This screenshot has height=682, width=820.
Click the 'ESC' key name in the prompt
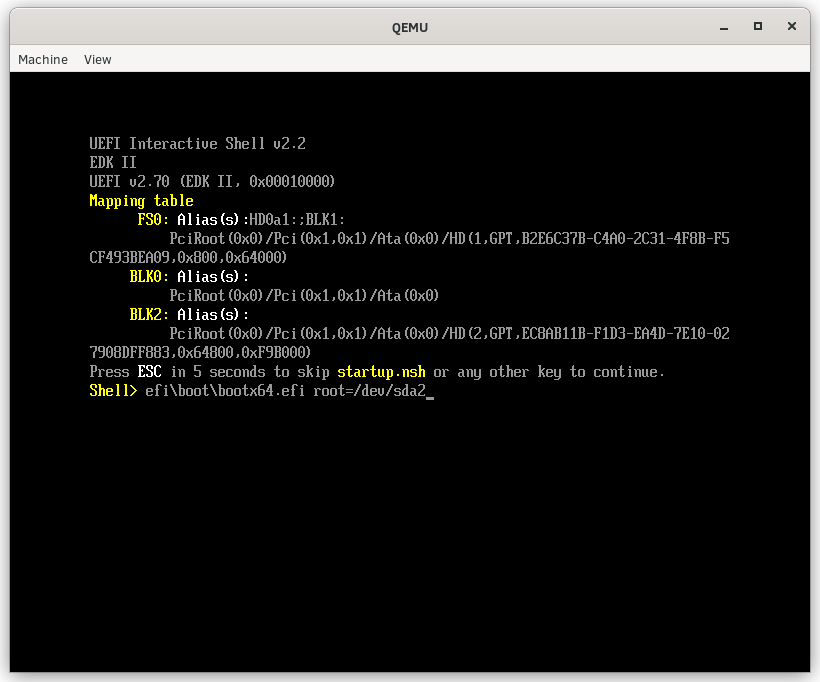point(150,371)
